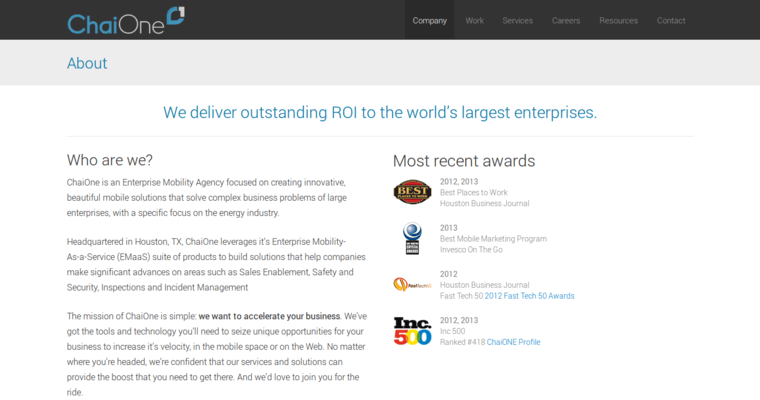Click the ChaiOne logo in the header

125,20
